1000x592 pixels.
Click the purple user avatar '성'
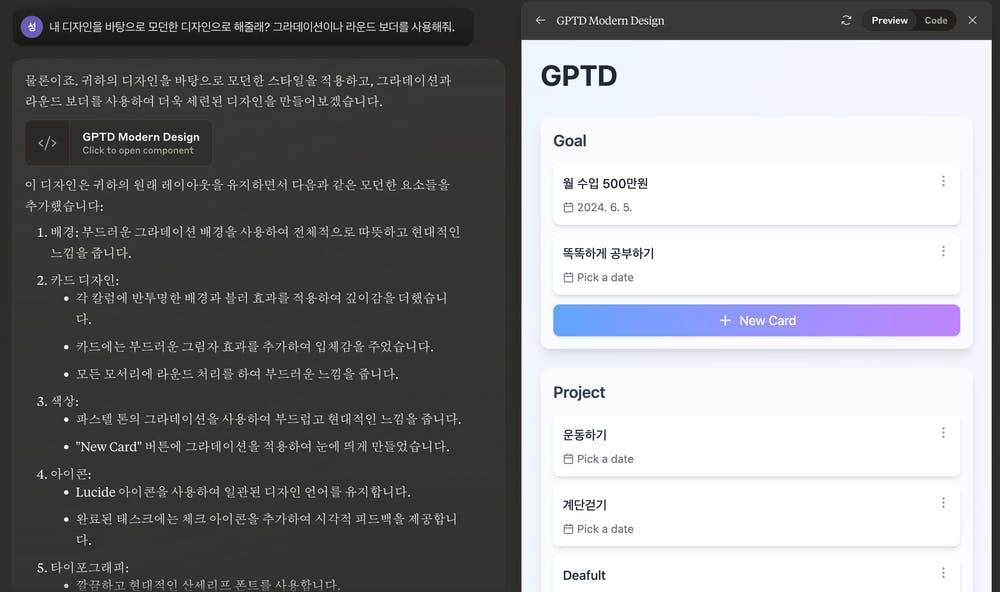point(32,27)
